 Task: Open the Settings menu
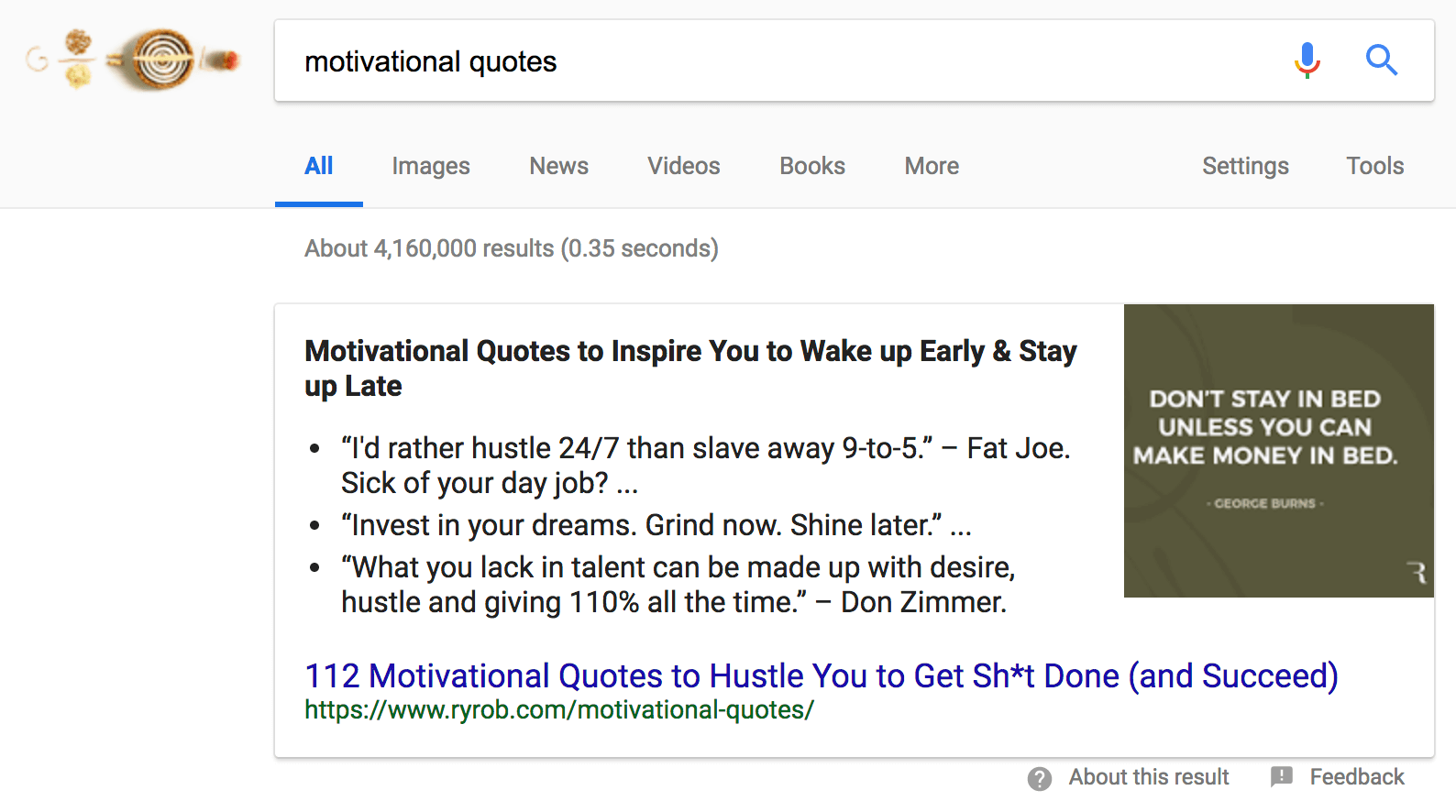pos(1245,166)
